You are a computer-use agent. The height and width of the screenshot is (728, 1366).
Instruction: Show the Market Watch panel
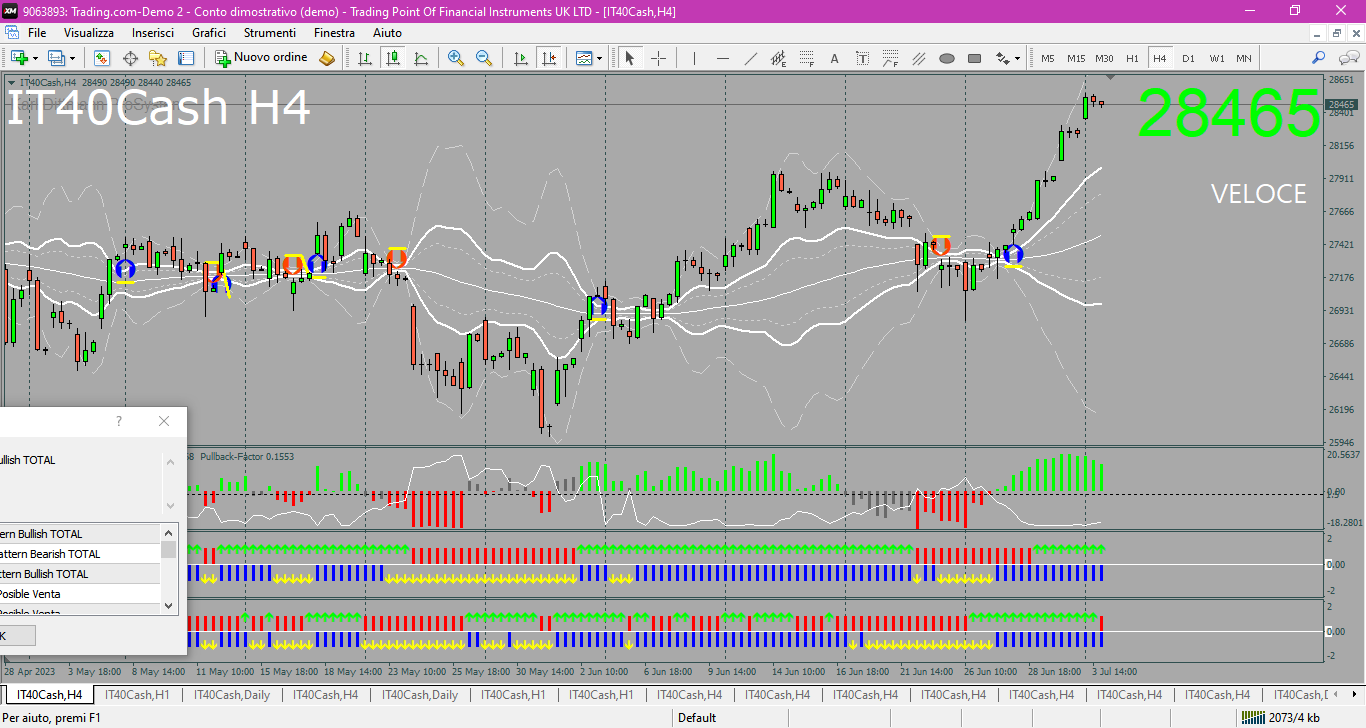click(102, 58)
